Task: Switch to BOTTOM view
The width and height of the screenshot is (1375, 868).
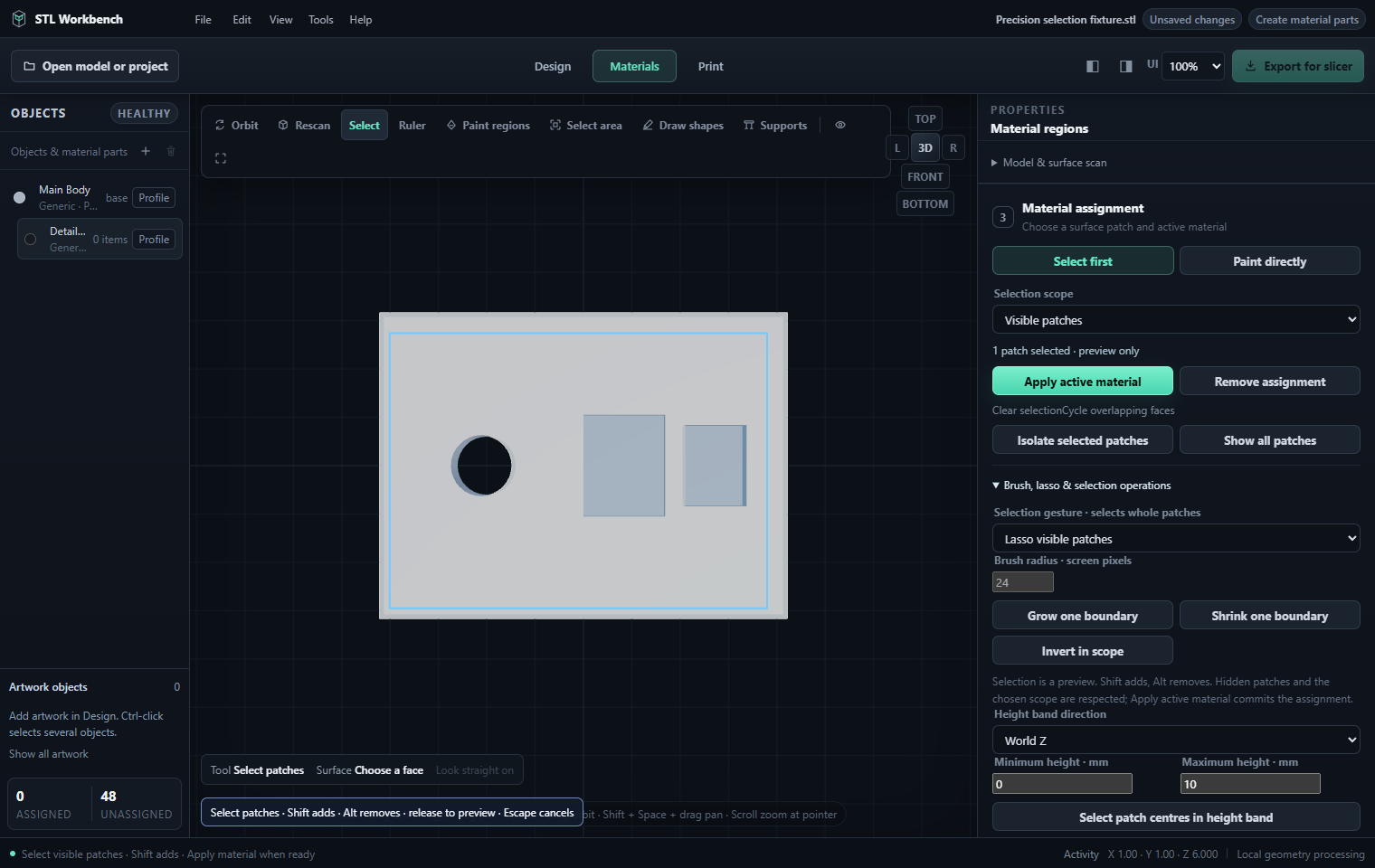Action: pyautogui.click(x=925, y=203)
